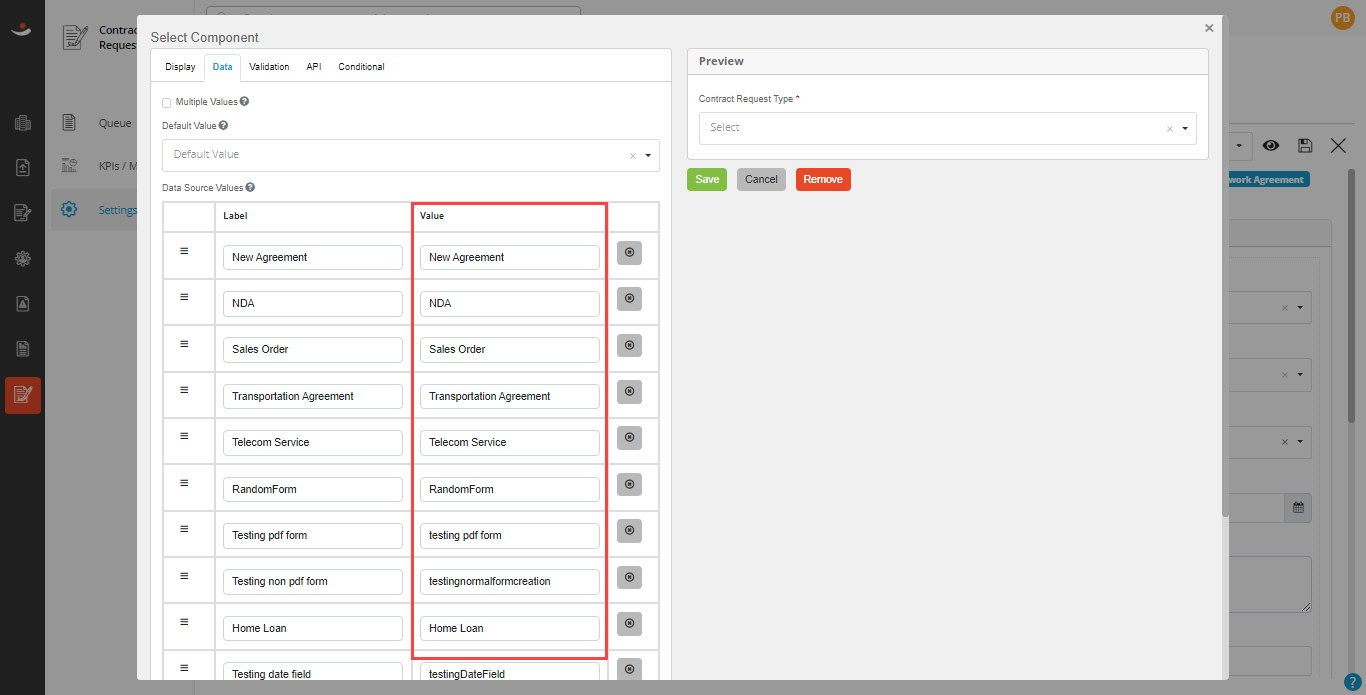Open the PB user avatar
The width and height of the screenshot is (1366, 695).
click(x=1342, y=18)
